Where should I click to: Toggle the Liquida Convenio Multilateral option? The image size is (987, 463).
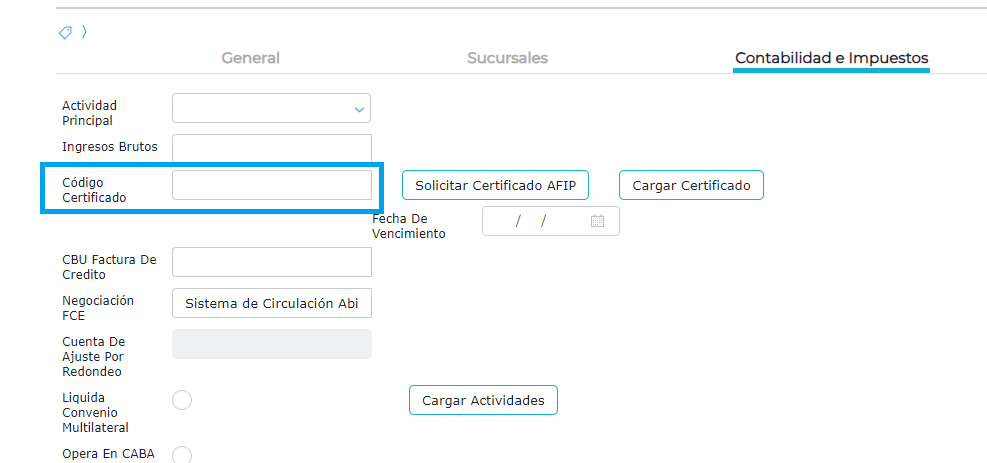coord(182,400)
